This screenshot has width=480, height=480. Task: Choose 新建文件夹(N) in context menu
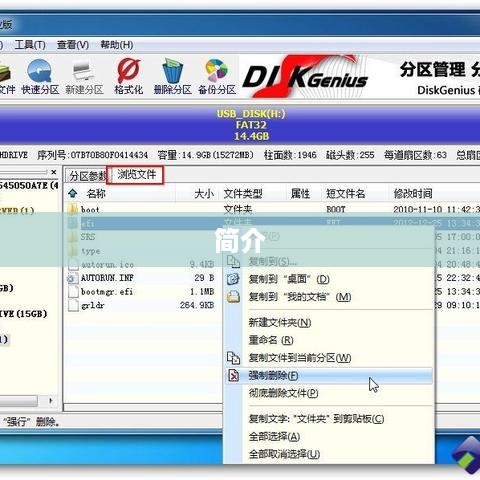coord(329,322)
